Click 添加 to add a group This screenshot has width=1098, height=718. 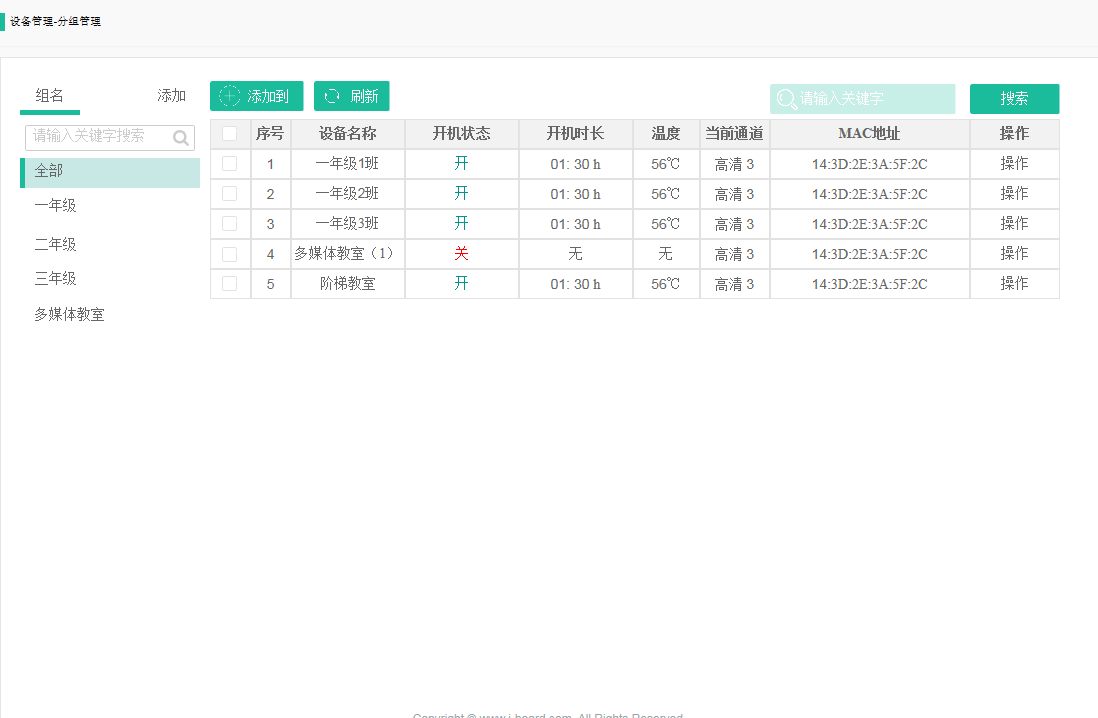pos(171,96)
